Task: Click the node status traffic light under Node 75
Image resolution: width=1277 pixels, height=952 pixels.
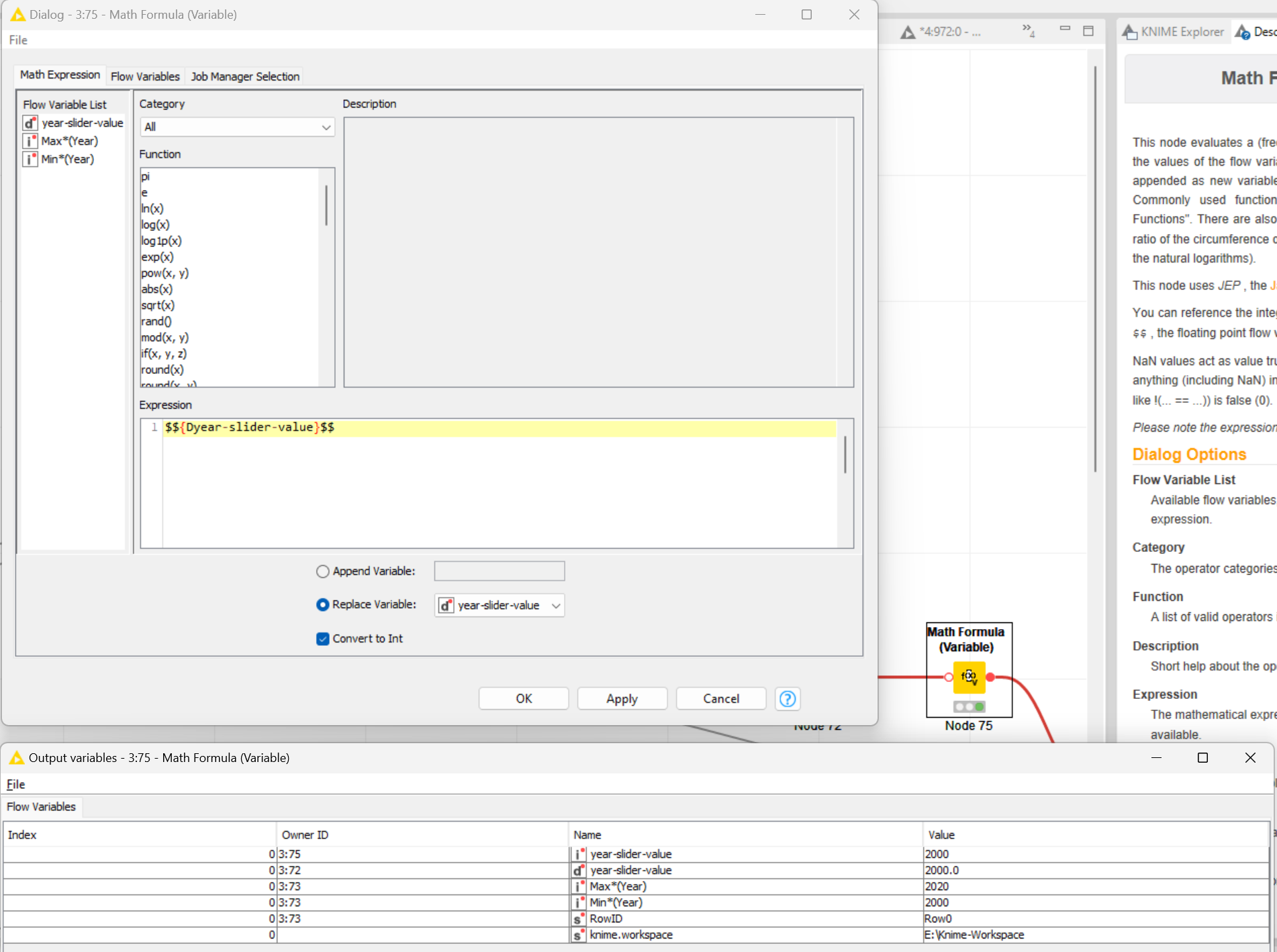Action: tap(969, 706)
